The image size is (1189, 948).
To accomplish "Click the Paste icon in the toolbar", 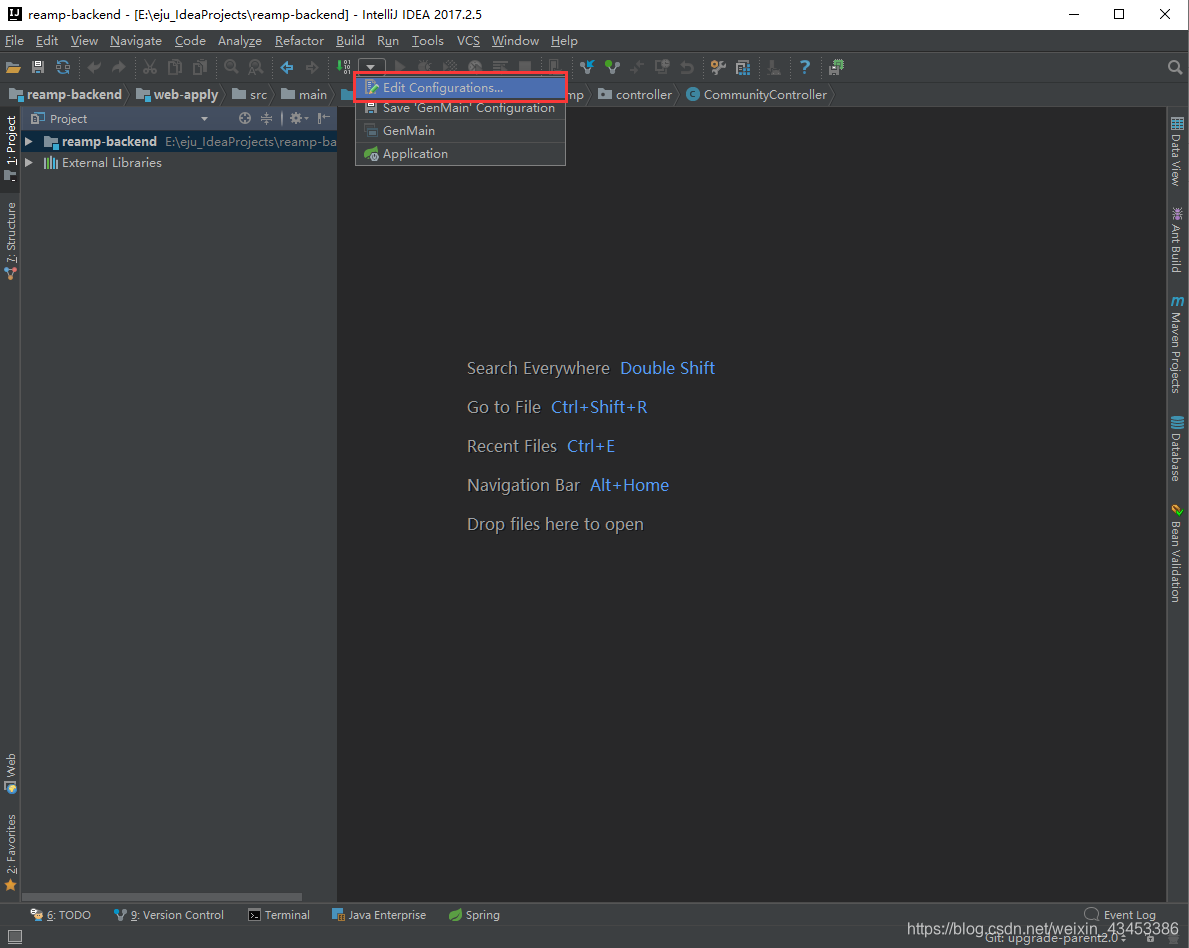I will [x=199, y=67].
